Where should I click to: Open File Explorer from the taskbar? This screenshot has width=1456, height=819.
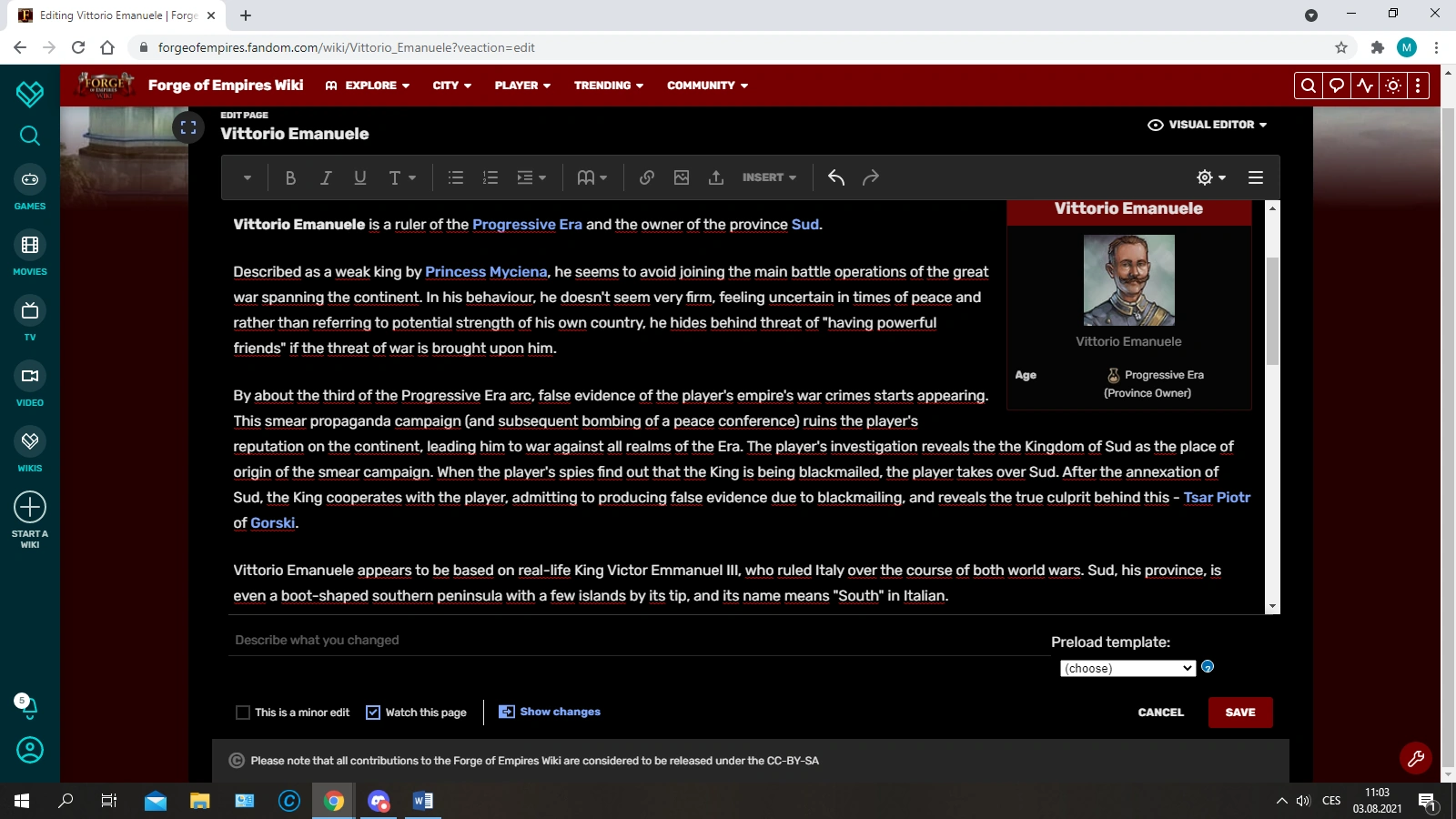pyautogui.click(x=200, y=801)
